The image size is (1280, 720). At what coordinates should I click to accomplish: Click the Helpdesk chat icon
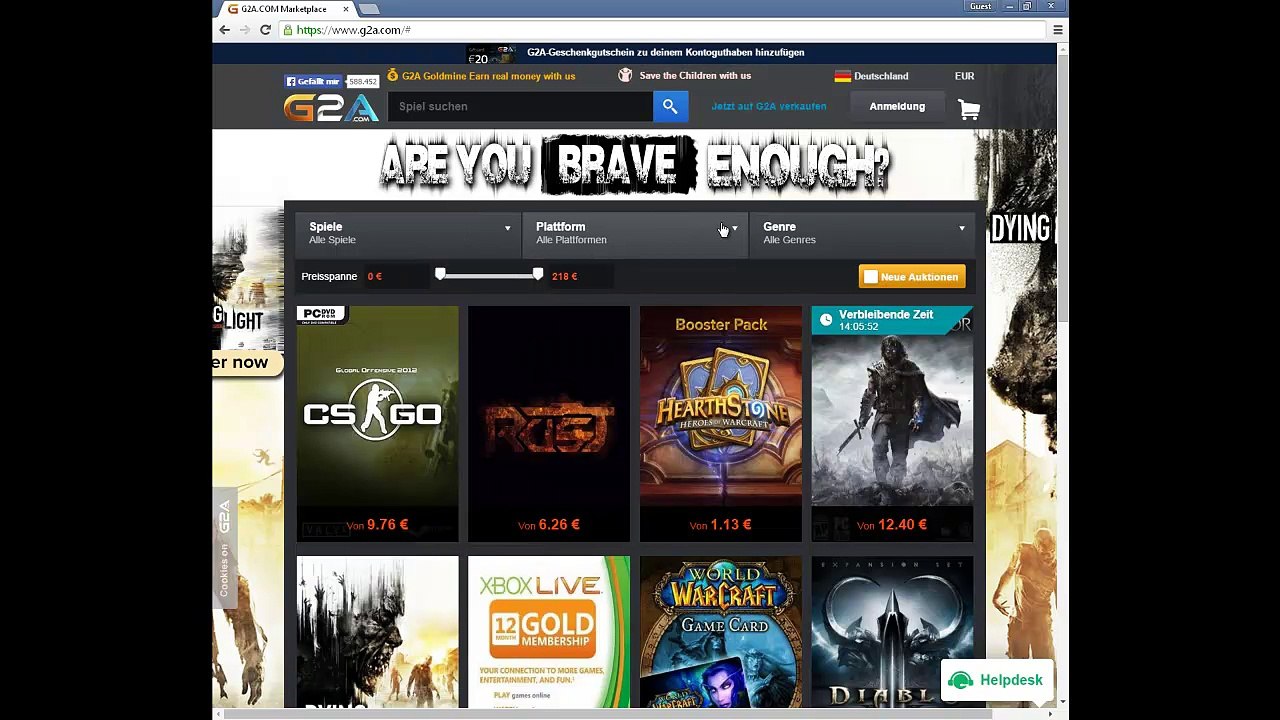coord(961,680)
